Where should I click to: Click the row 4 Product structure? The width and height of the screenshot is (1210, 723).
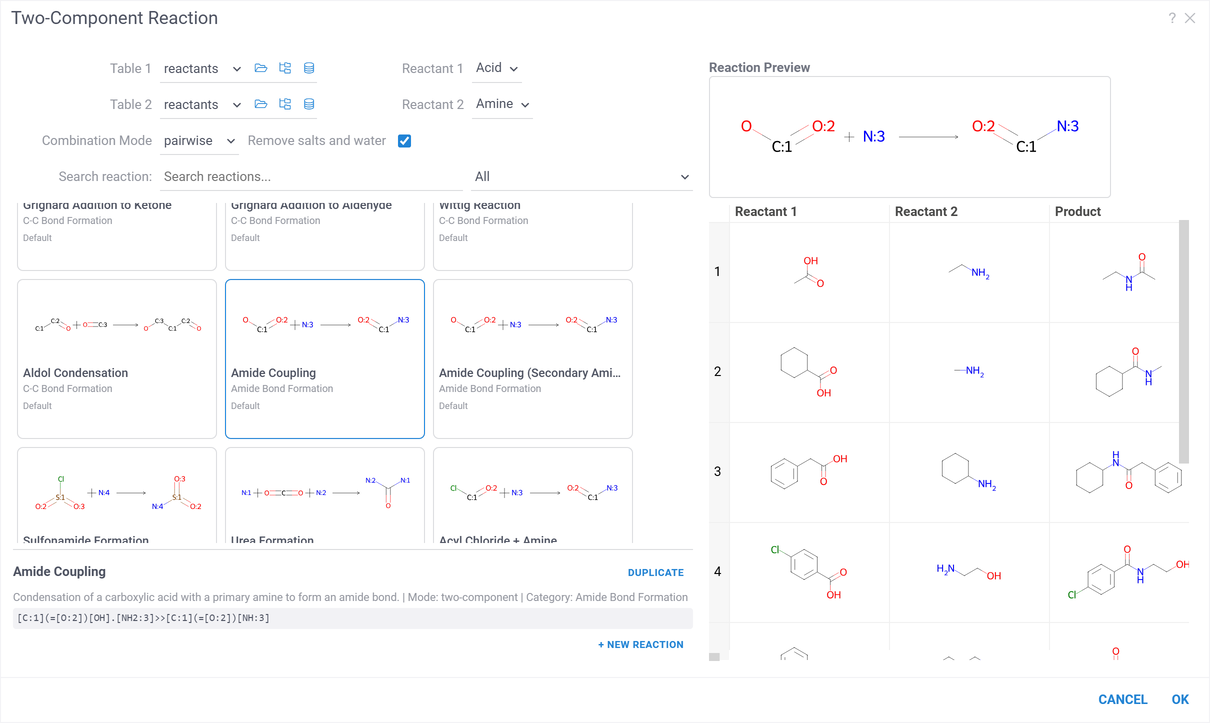(x=1129, y=572)
